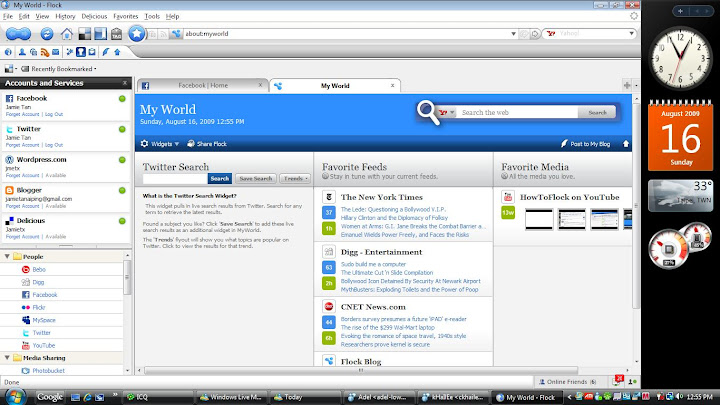Screen dimensions: 720x405
Task: Open Favorites sidebar star-wand icon
Action: [70, 52]
